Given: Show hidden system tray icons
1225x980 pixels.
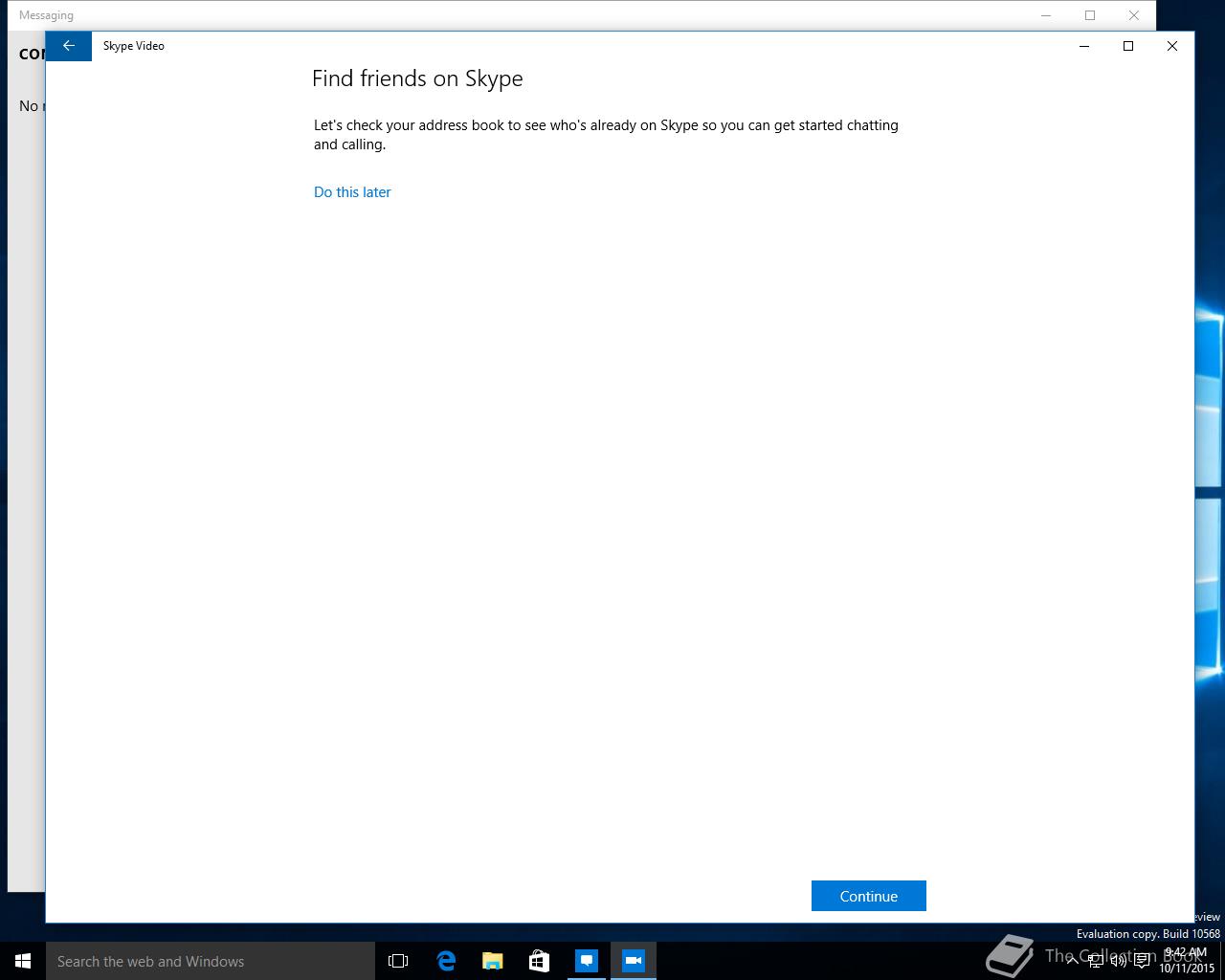Looking at the screenshot, I should [x=1072, y=961].
